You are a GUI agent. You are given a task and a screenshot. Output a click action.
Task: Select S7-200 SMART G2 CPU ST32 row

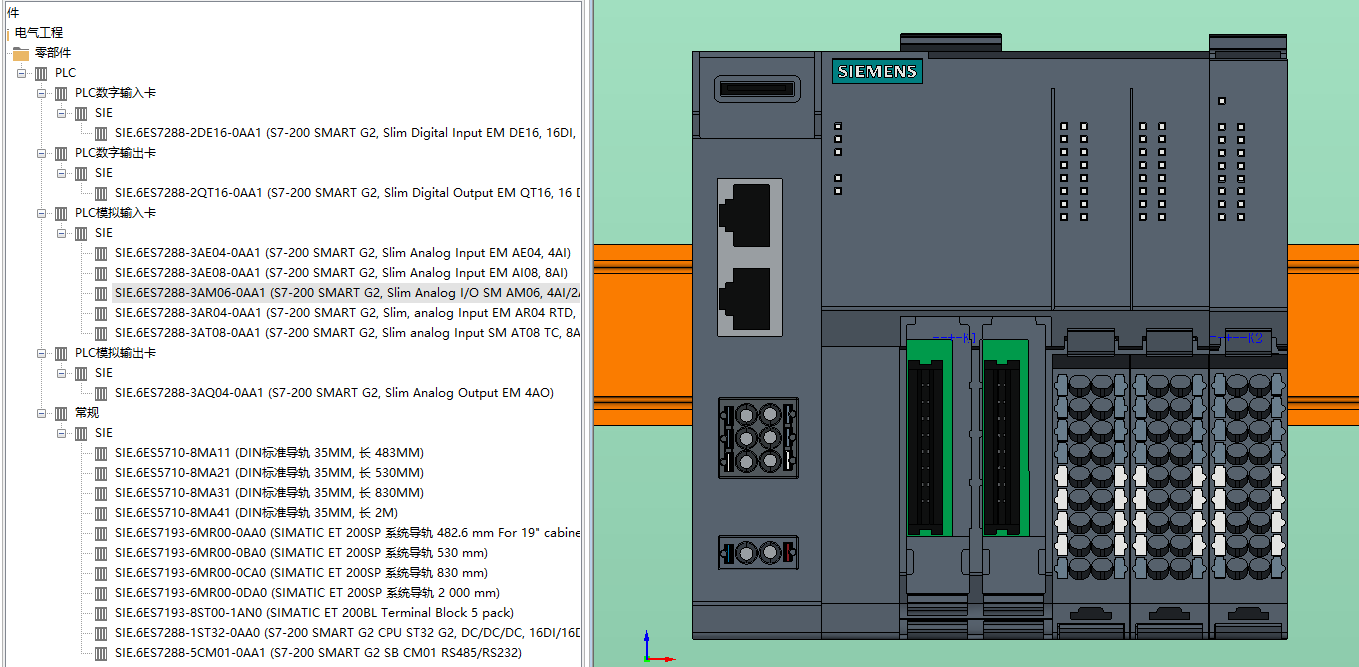(x=346, y=633)
